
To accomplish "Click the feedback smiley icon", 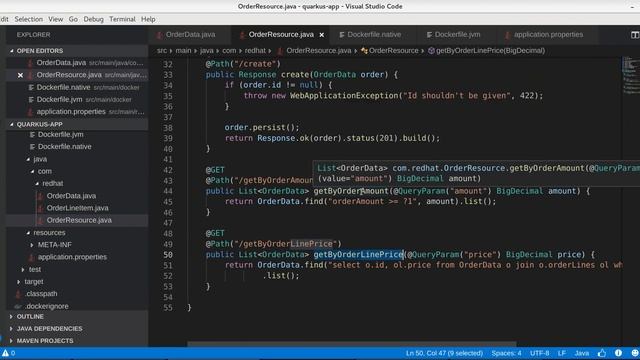I will point(635,353).
